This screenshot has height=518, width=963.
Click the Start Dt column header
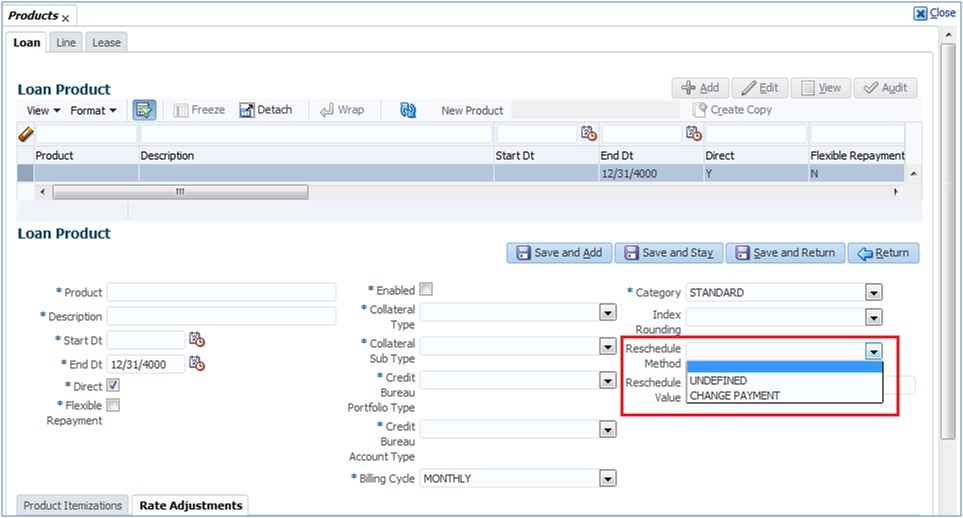(546, 155)
